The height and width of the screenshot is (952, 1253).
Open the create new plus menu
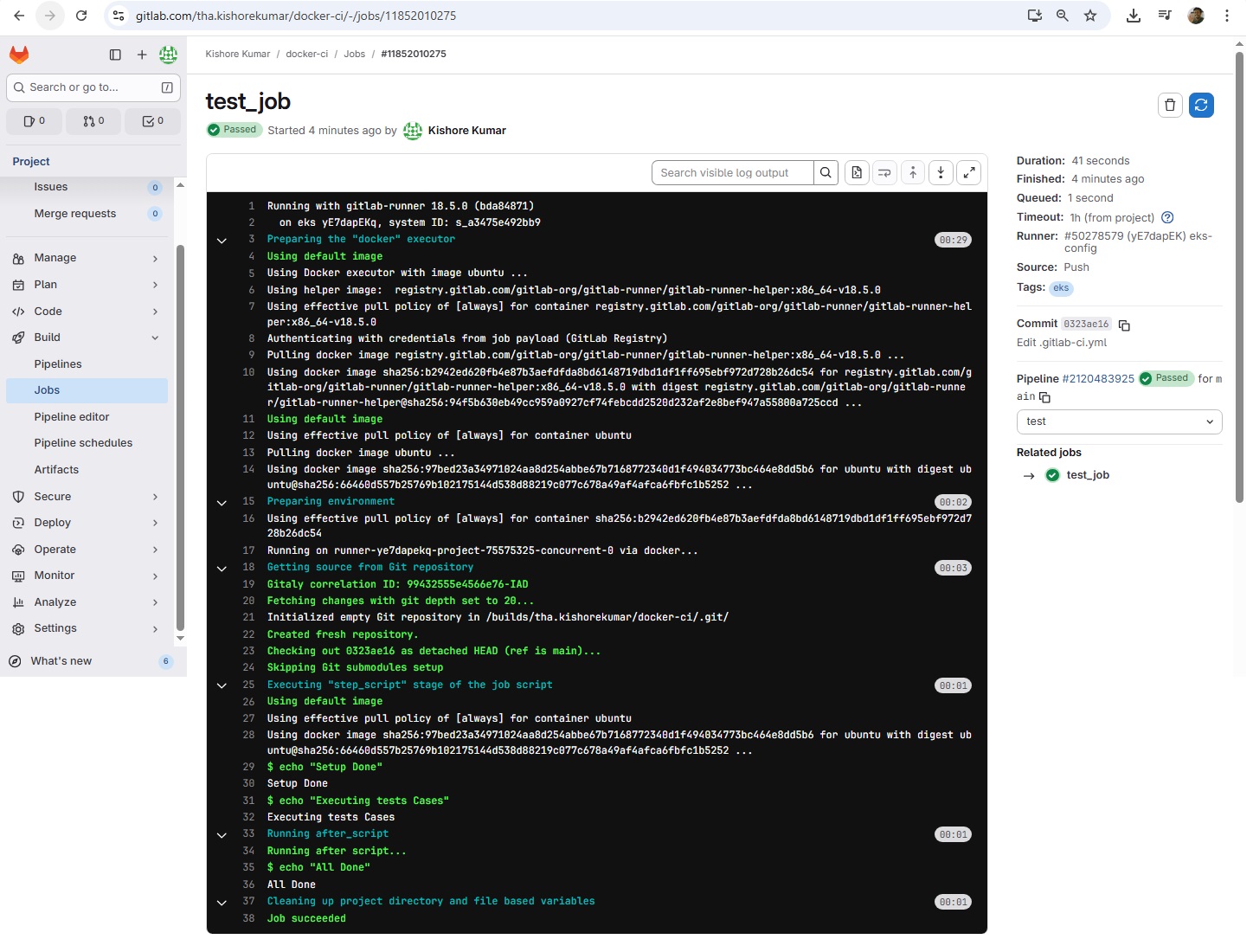point(142,55)
